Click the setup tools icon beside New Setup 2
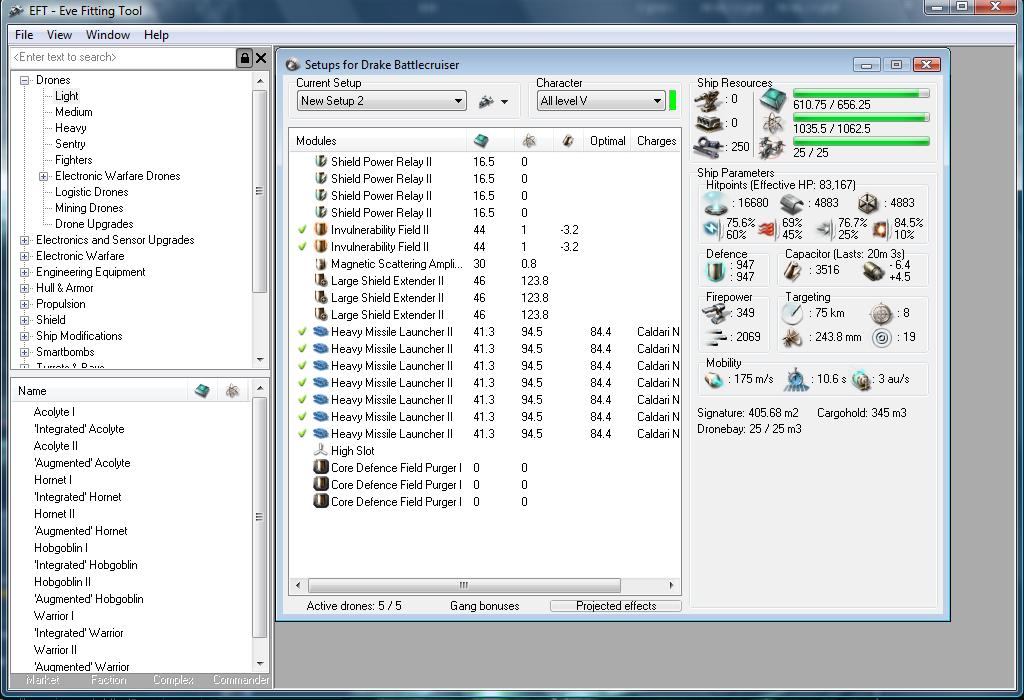The width and height of the screenshot is (1024, 700). [x=487, y=101]
